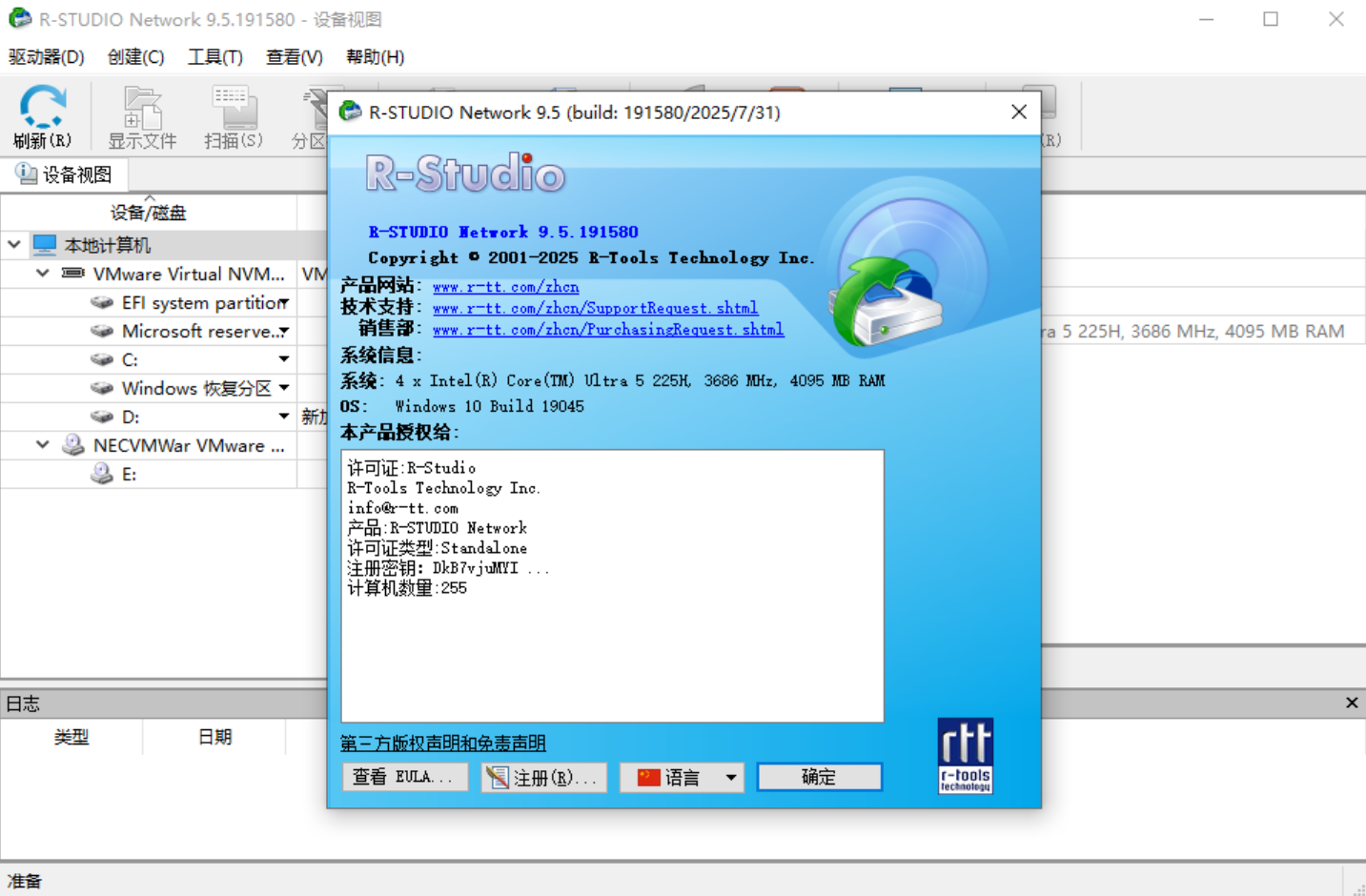This screenshot has height=896, width=1366.
Task: Open the language dropdown in dialog
Action: pyautogui.click(x=730, y=778)
